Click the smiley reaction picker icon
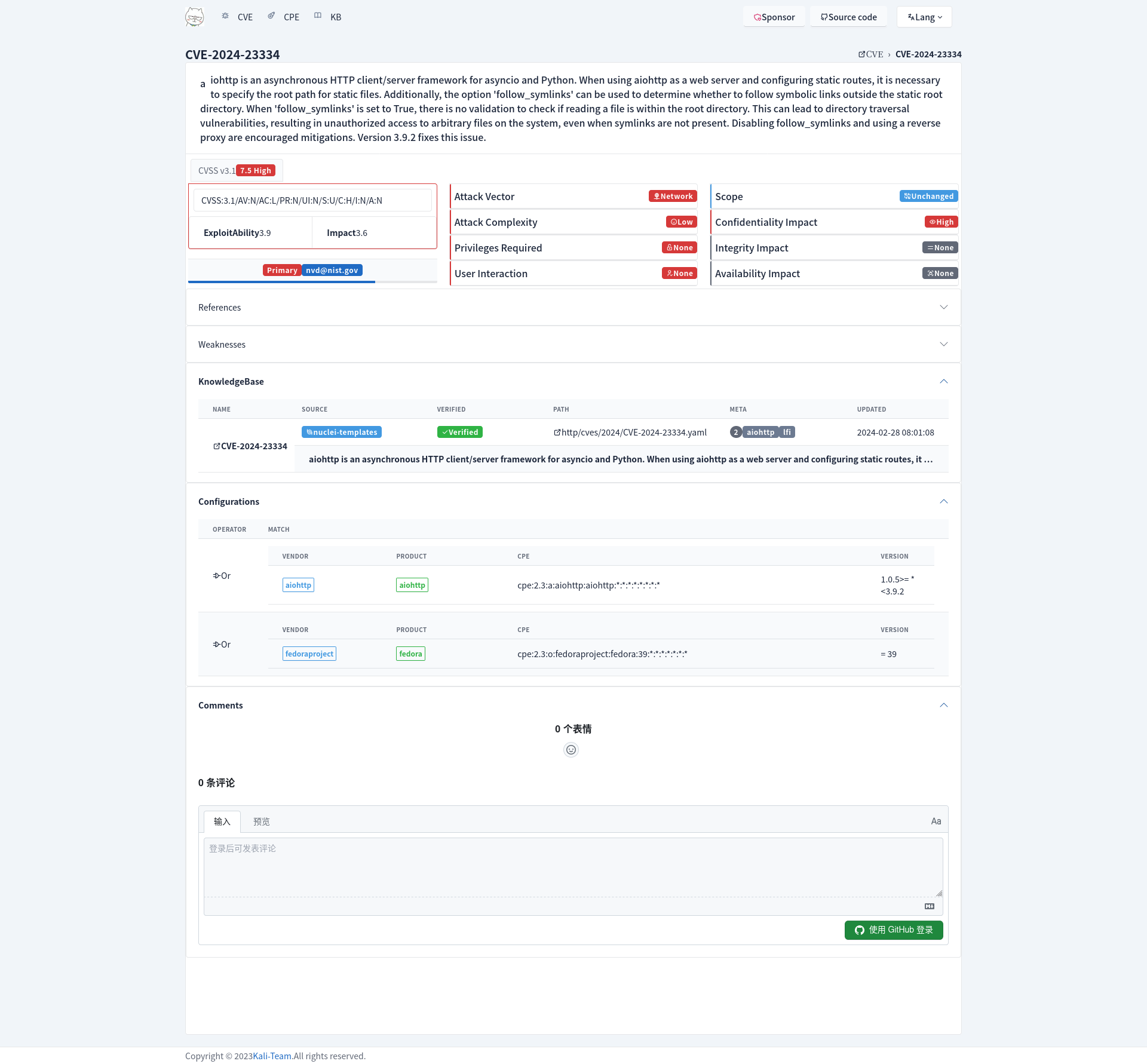1147x1064 pixels. pos(571,750)
